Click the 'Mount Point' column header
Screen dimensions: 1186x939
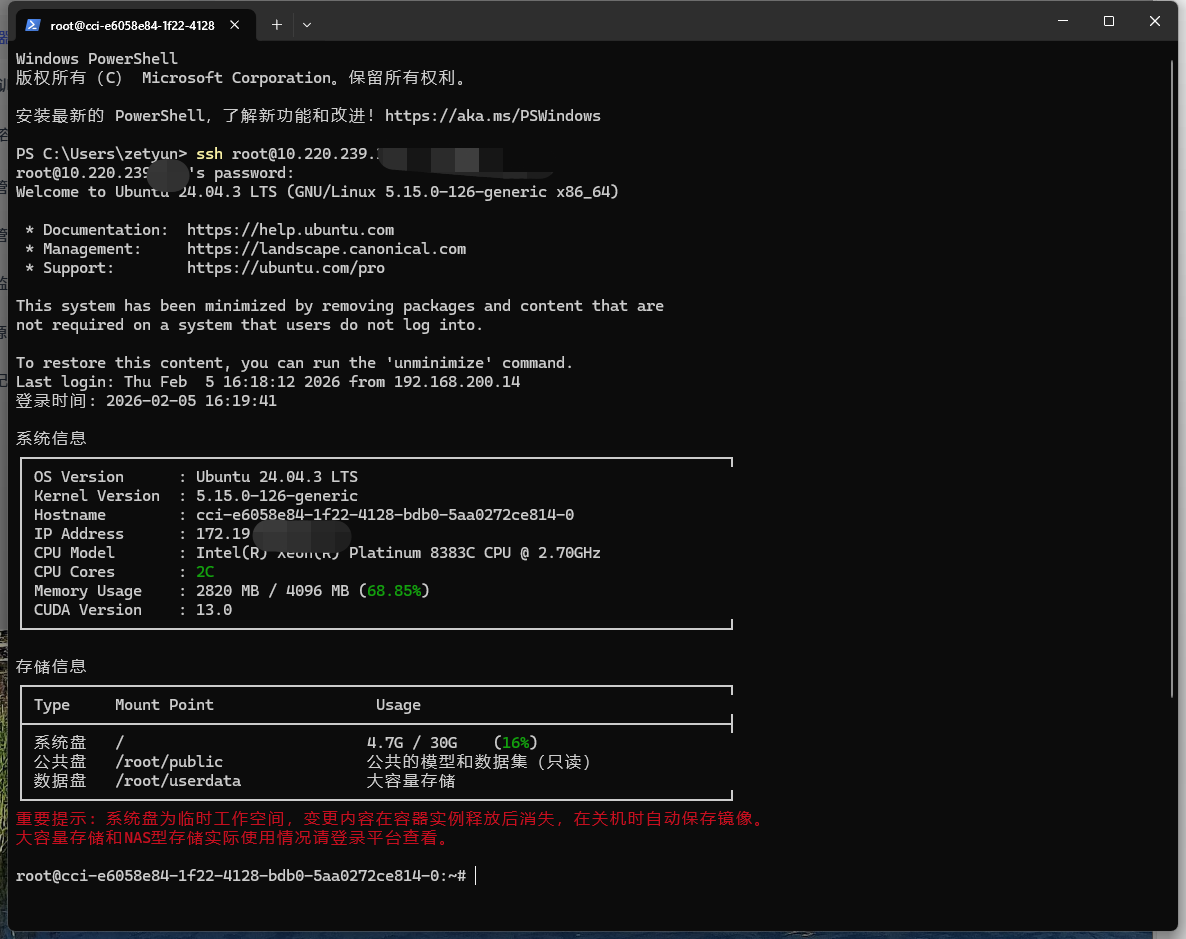pos(164,705)
